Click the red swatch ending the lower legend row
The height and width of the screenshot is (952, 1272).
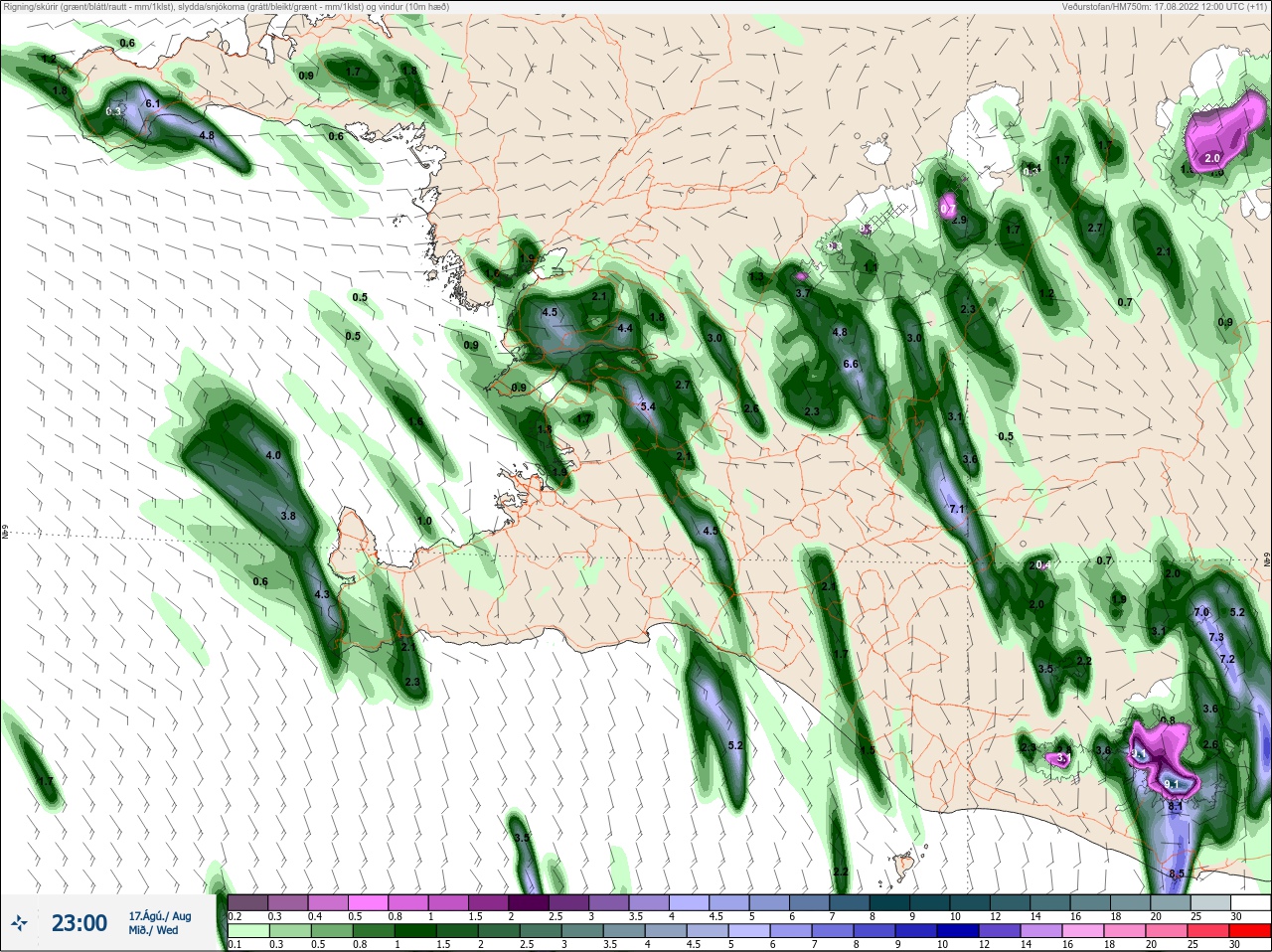click(x=1250, y=931)
